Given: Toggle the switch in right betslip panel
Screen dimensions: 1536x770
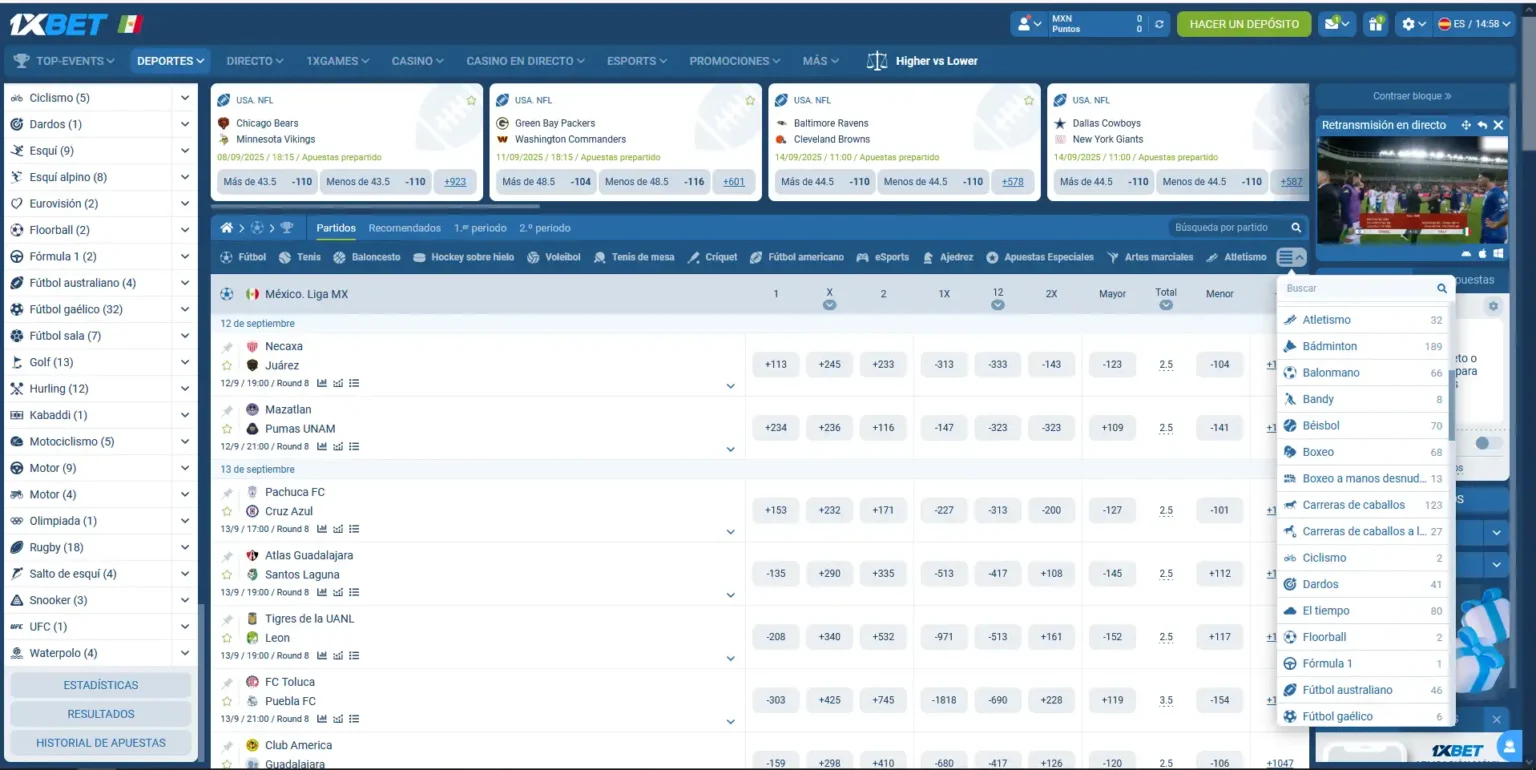Looking at the screenshot, I should (x=1488, y=443).
